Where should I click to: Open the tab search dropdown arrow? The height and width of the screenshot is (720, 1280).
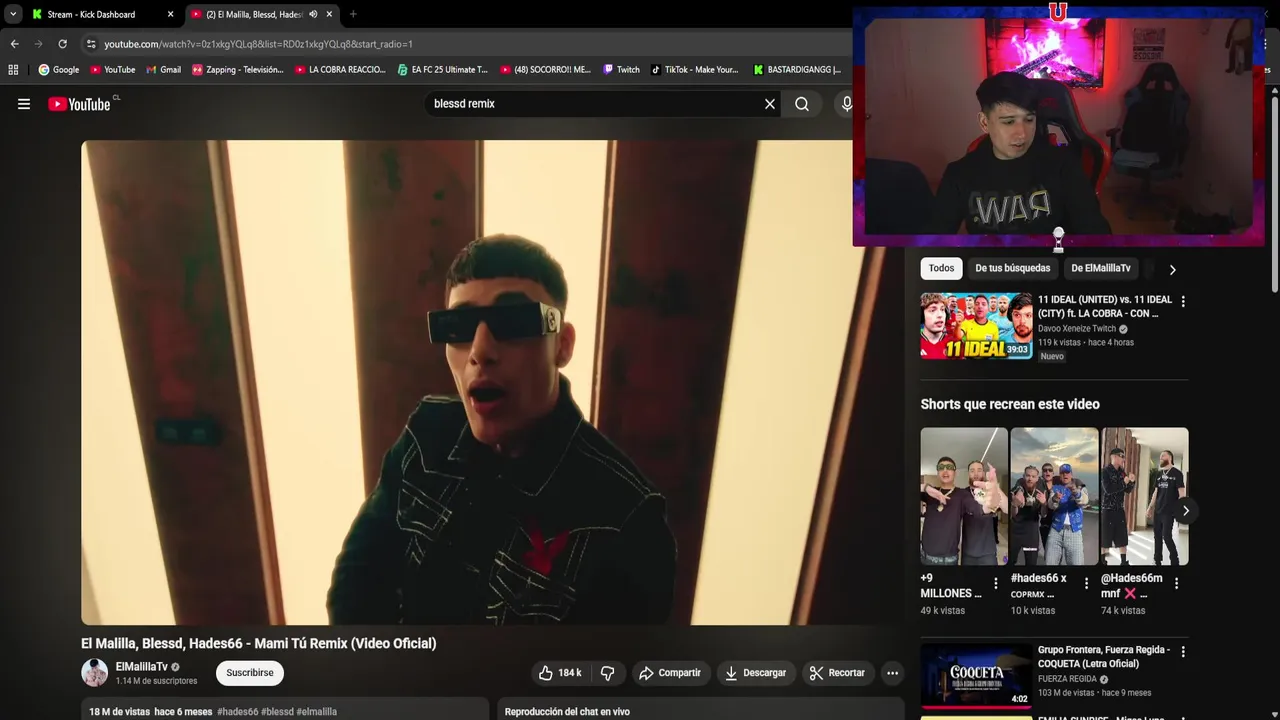coord(13,14)
